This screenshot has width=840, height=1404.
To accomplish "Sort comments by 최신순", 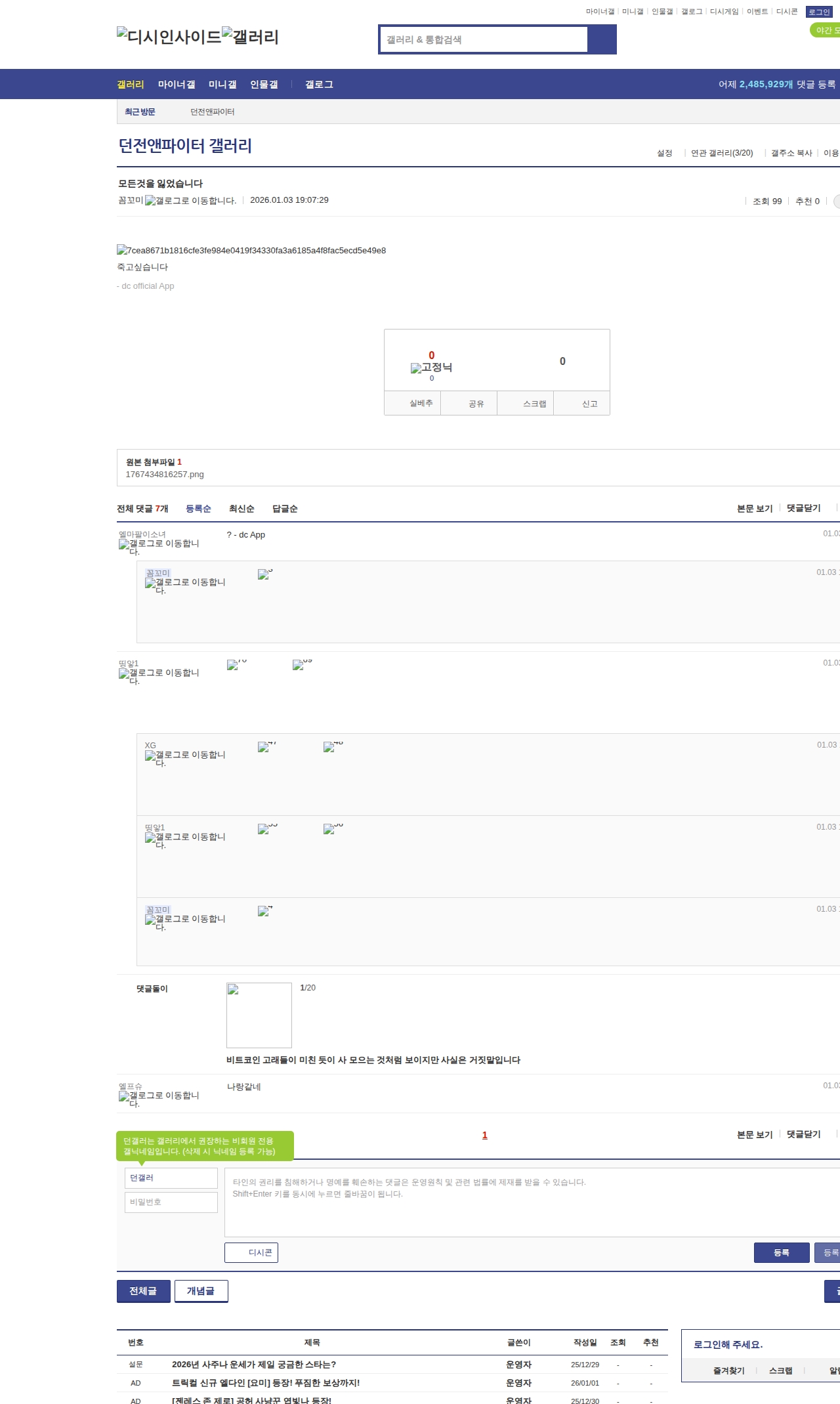I will click(x=241, y=509).
